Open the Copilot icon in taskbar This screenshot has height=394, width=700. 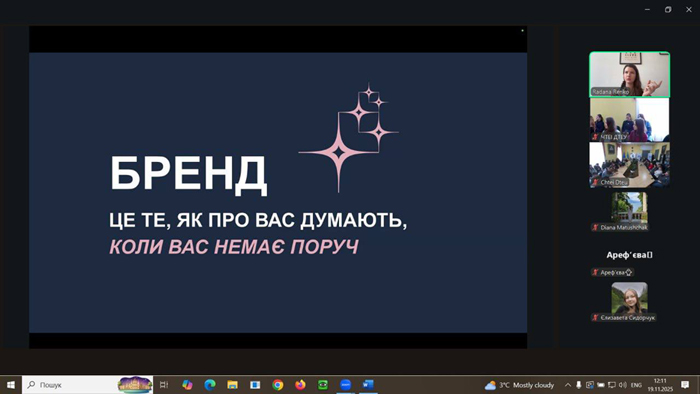click(x=187, y=385)
